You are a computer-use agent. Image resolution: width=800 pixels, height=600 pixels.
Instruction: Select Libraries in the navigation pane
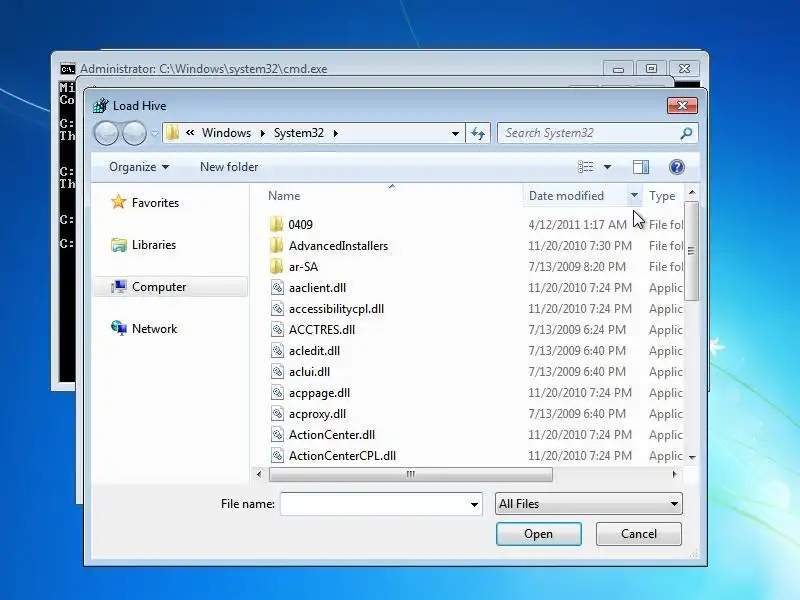click(154, 245)
